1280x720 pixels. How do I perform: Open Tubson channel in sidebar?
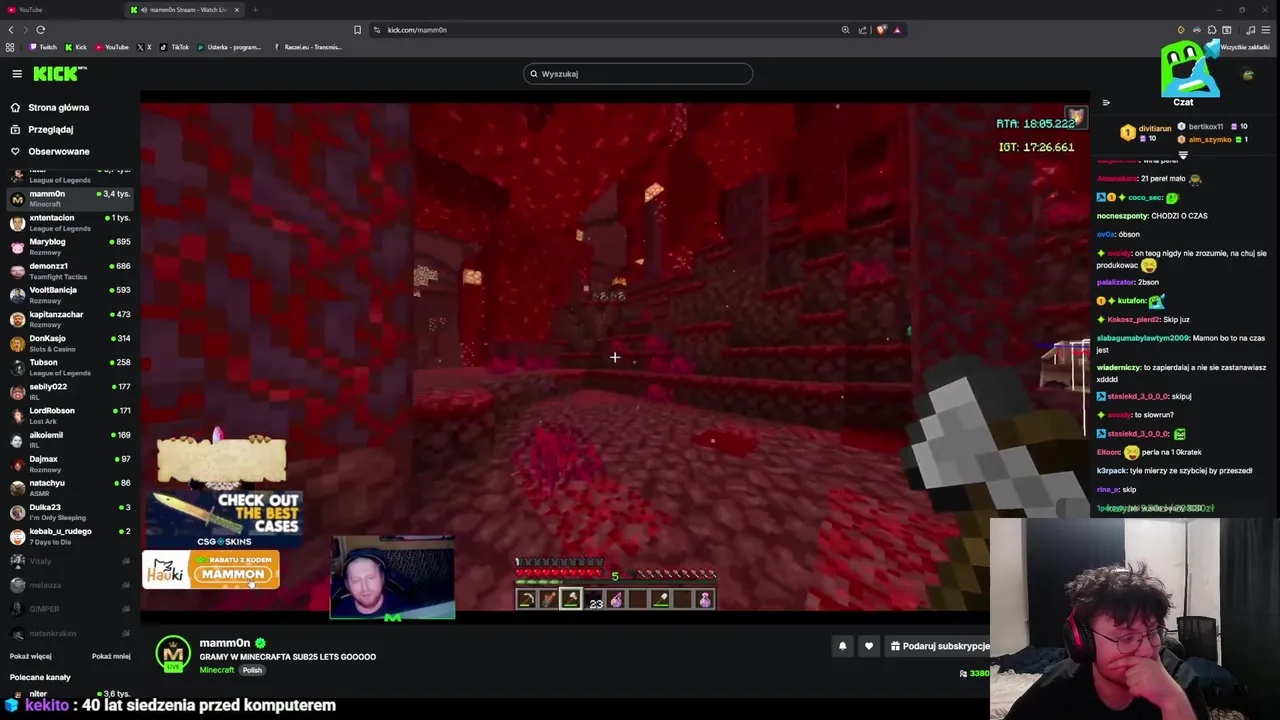point(70,367)
